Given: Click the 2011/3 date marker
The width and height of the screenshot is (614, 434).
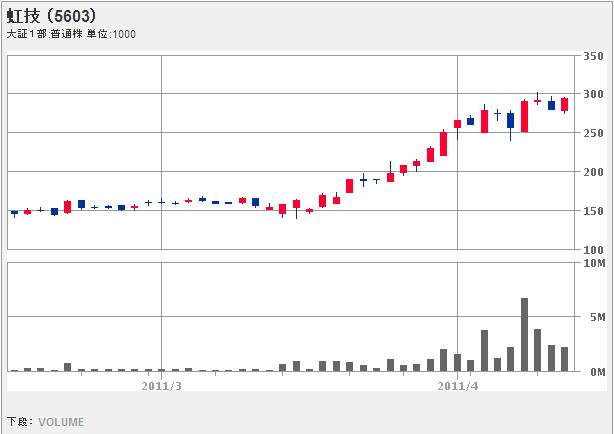Looking at the screenshot, I should point(161,384).
